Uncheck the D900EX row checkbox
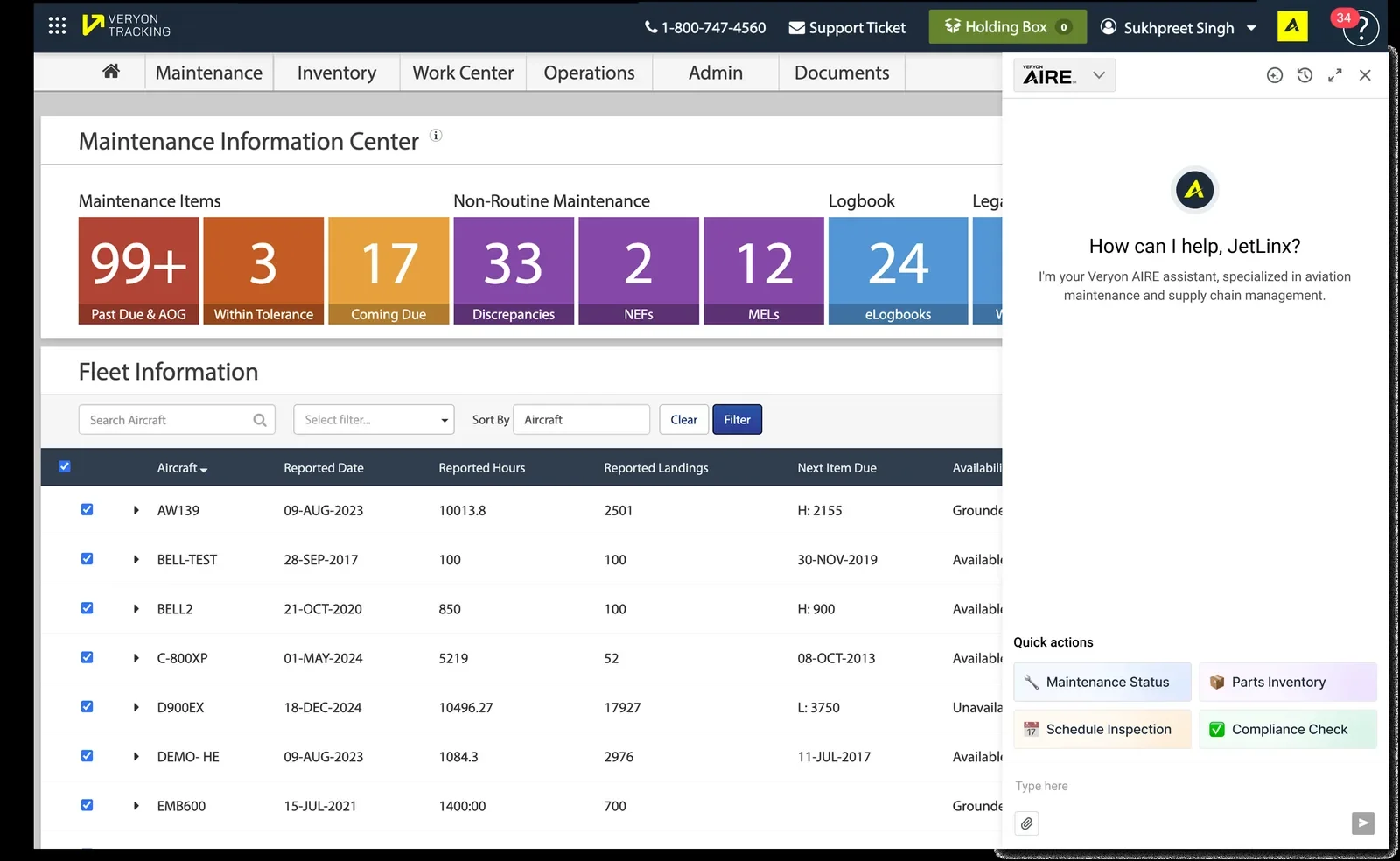The image size is (1400, 861). [x=87, y=706]
